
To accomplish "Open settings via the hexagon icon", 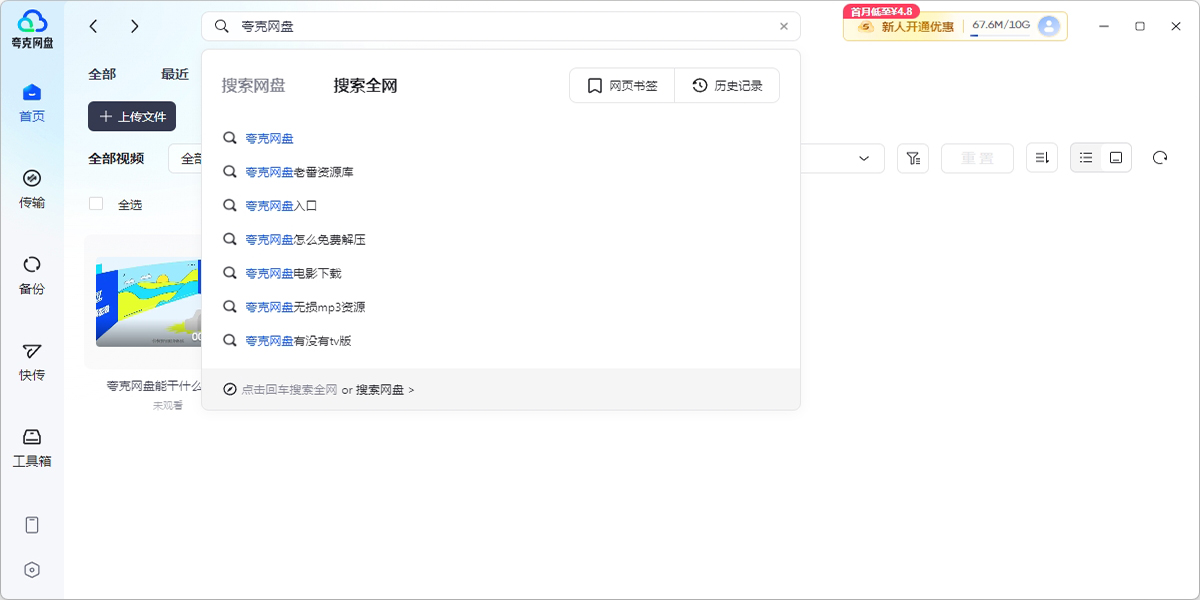I will [x=32, y=570].
